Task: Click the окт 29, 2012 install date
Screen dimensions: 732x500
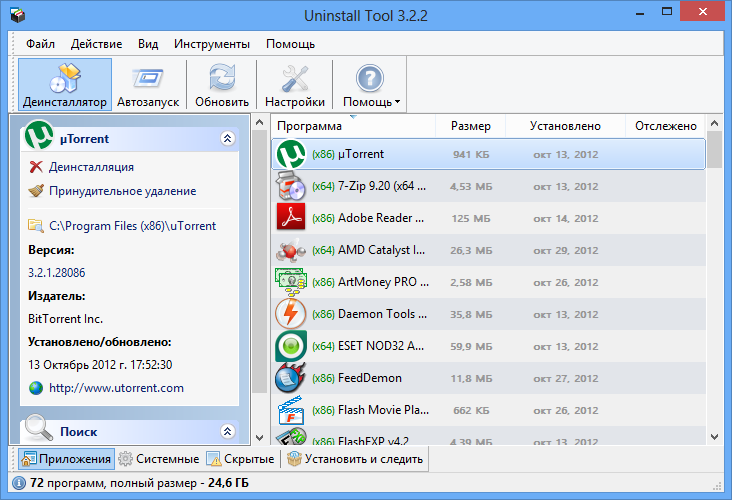Action: (x=566, y=251)
